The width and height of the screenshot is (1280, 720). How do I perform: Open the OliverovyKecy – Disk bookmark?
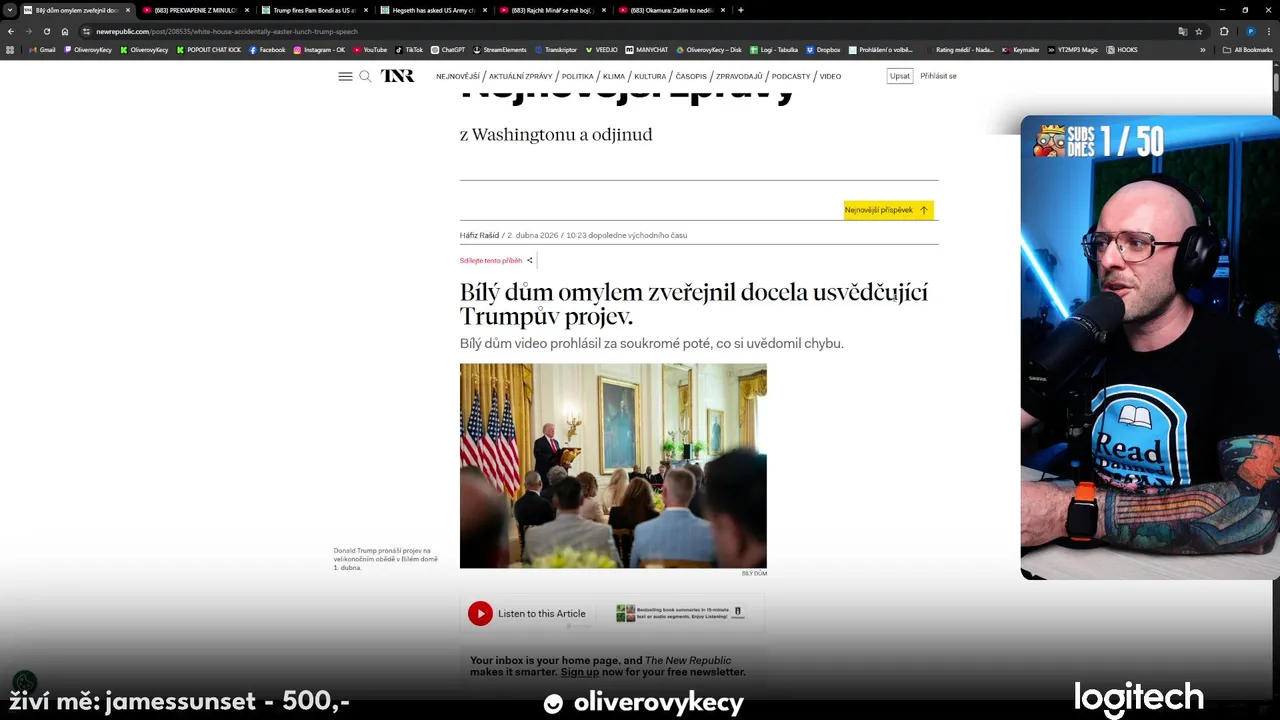click(x=709, y=49)
